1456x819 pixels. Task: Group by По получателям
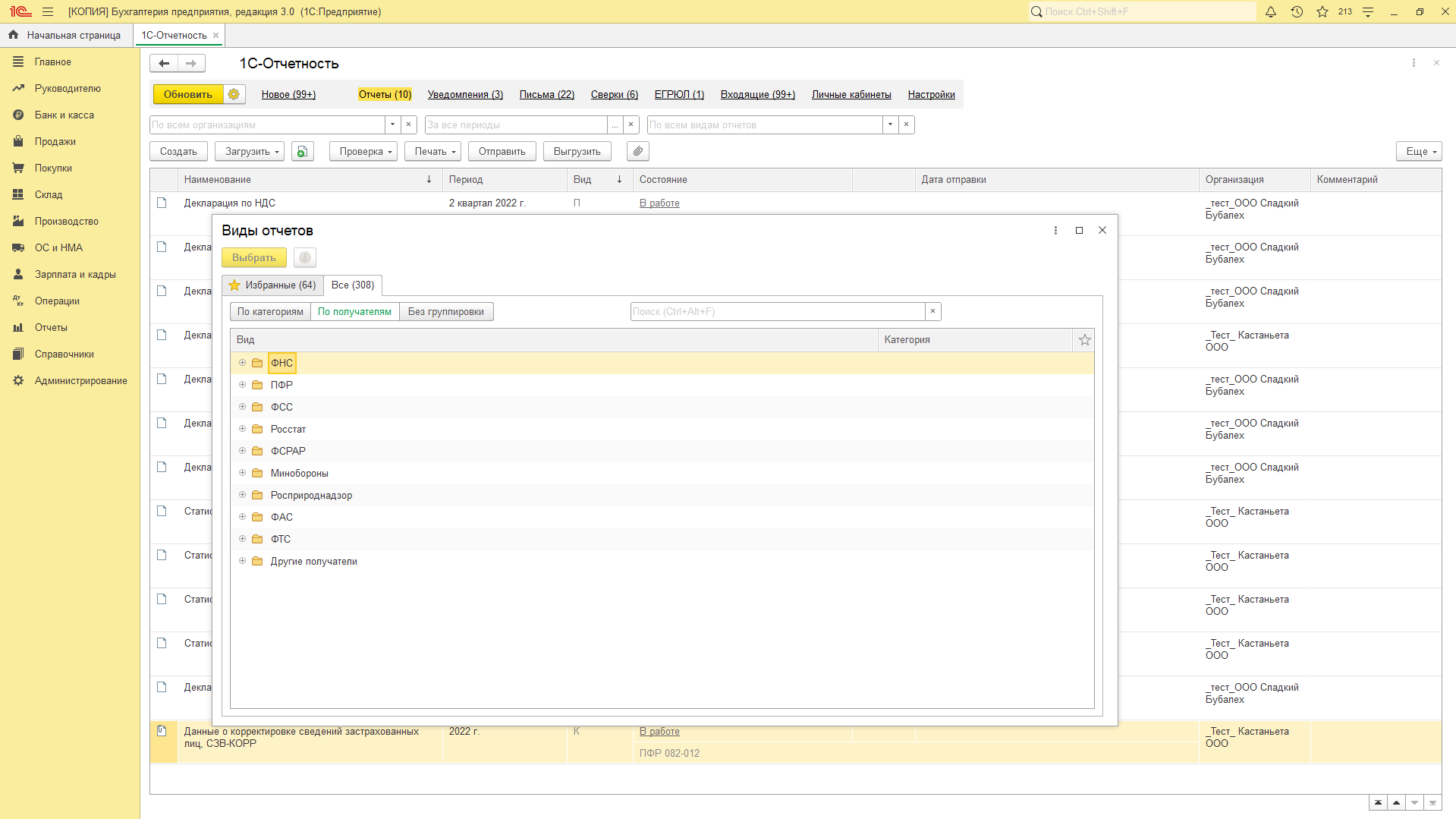coord(354,312)
